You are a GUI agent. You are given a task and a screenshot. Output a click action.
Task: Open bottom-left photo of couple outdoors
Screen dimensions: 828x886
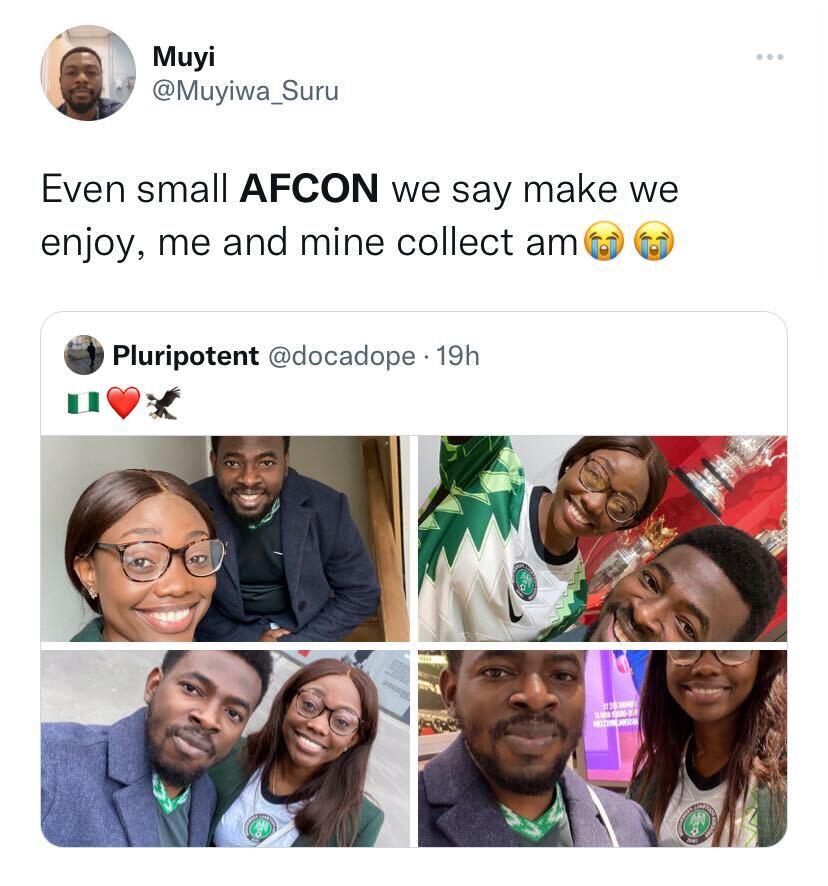225,748
